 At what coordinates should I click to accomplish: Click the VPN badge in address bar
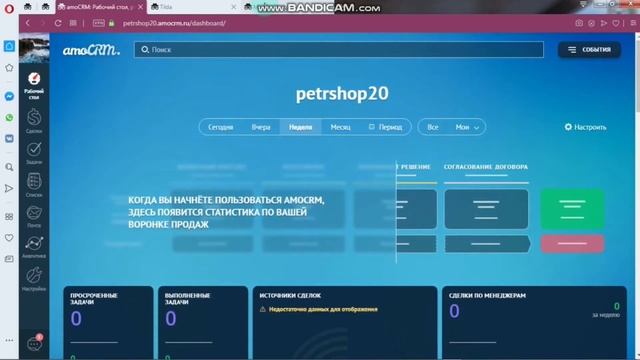pos(99,23)
